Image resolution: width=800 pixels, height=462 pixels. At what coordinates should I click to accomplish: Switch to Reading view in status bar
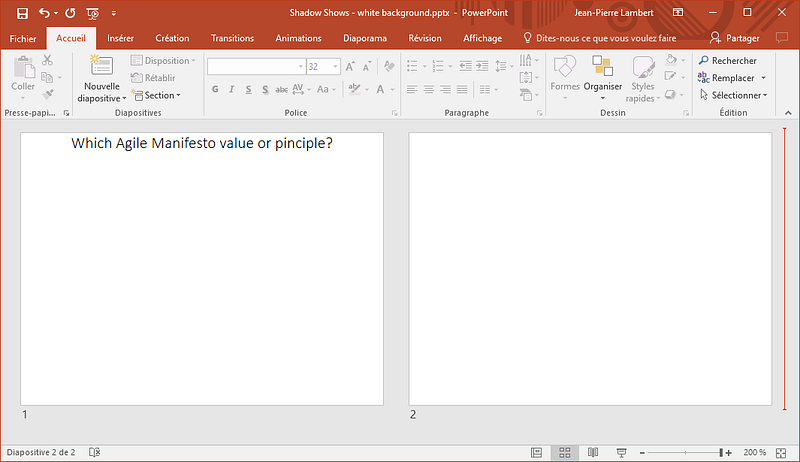(593, 453)
